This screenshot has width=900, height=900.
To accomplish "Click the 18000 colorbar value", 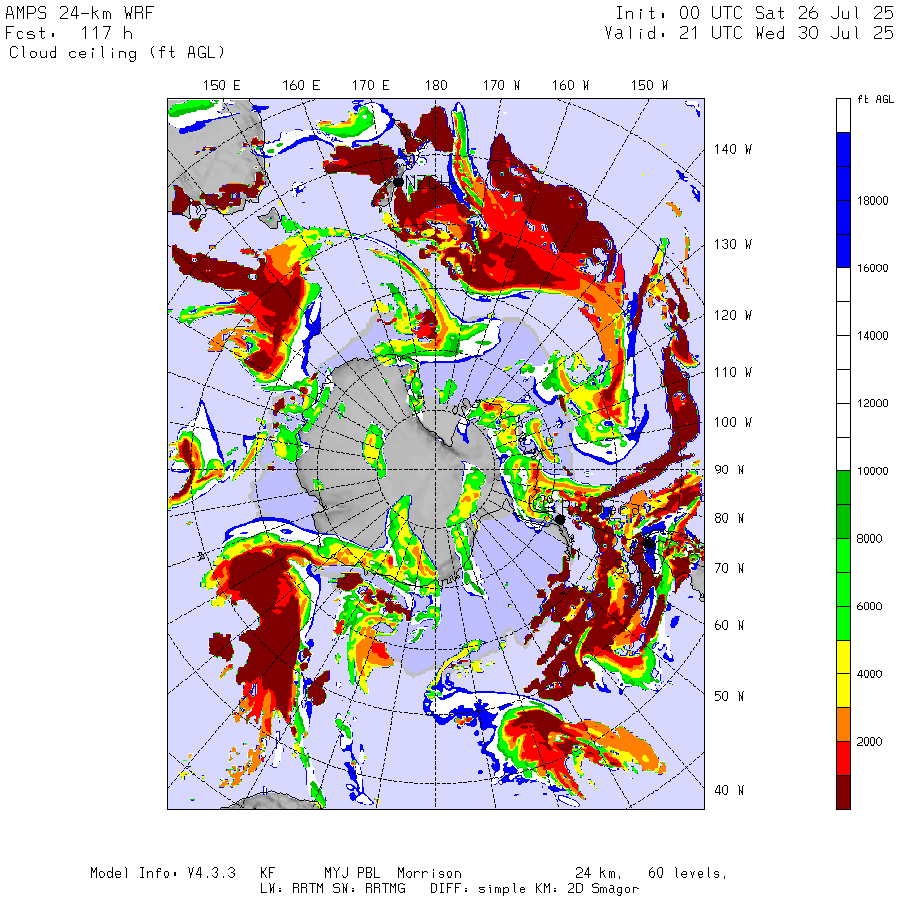I will [x=872, y=200].
